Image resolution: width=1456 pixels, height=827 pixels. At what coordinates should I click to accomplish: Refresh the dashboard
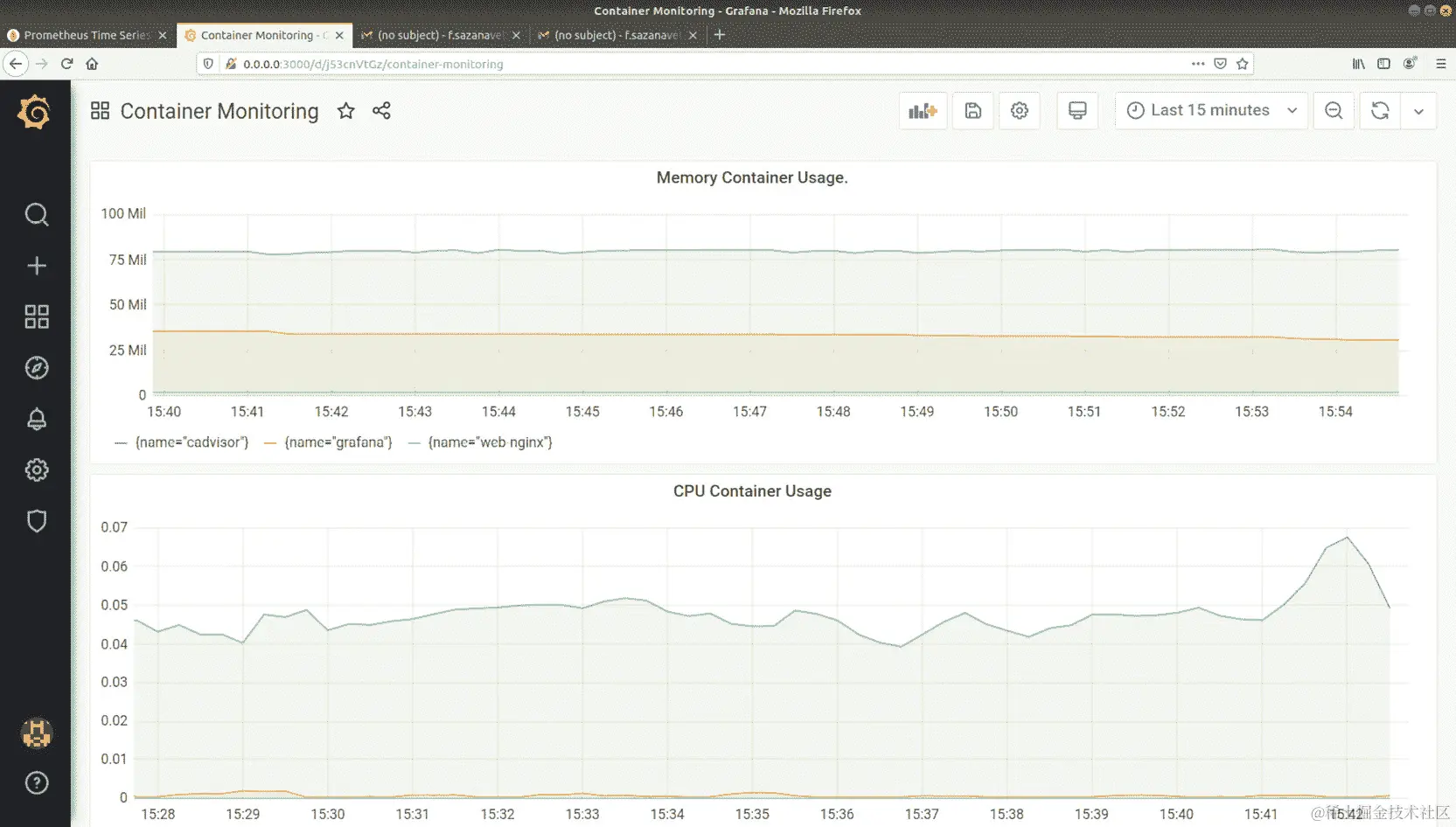click(x=1380, y=111)
